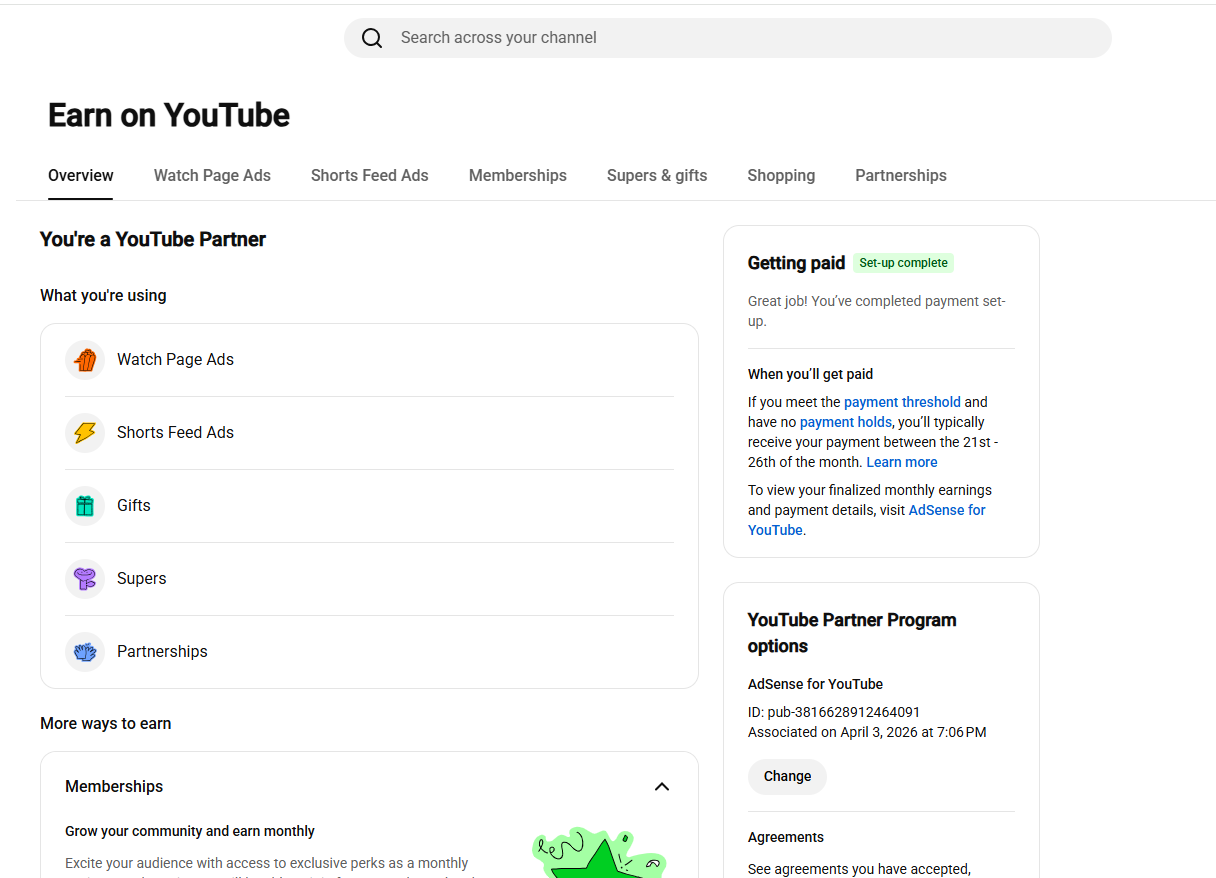Click the 'When you'll get paid' subheading
1216x878 pixels.
[x=810, y=374]
